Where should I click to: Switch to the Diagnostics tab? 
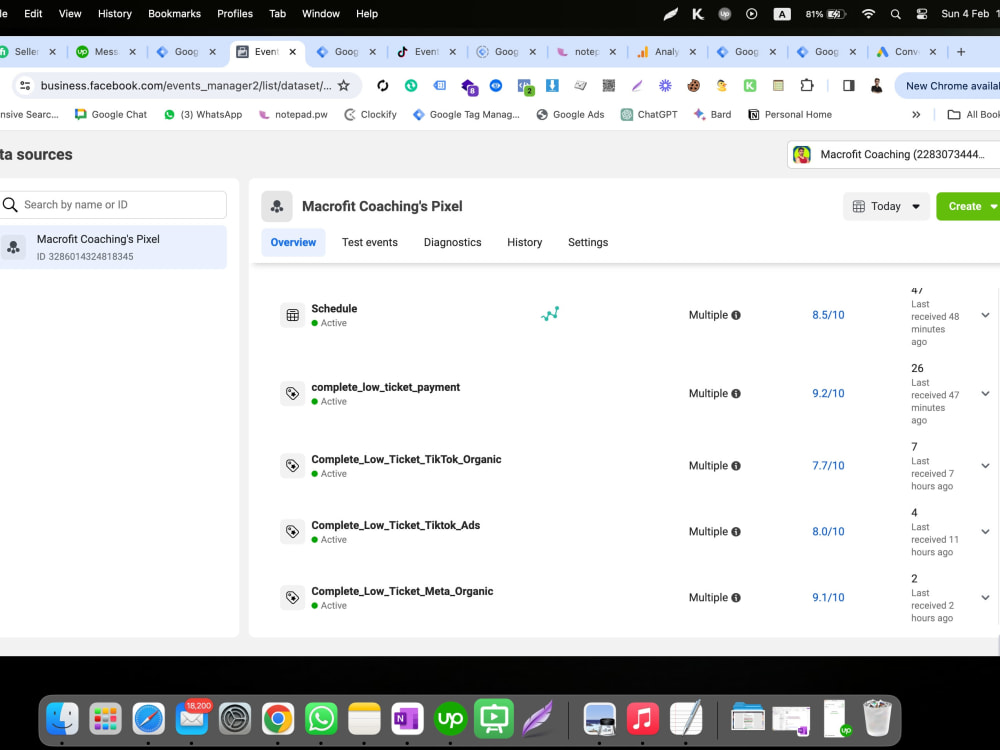coord(452,242)
